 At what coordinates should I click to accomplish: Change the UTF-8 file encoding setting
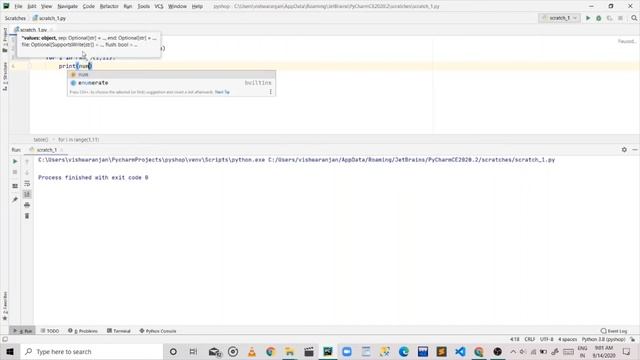pos(547,339)
